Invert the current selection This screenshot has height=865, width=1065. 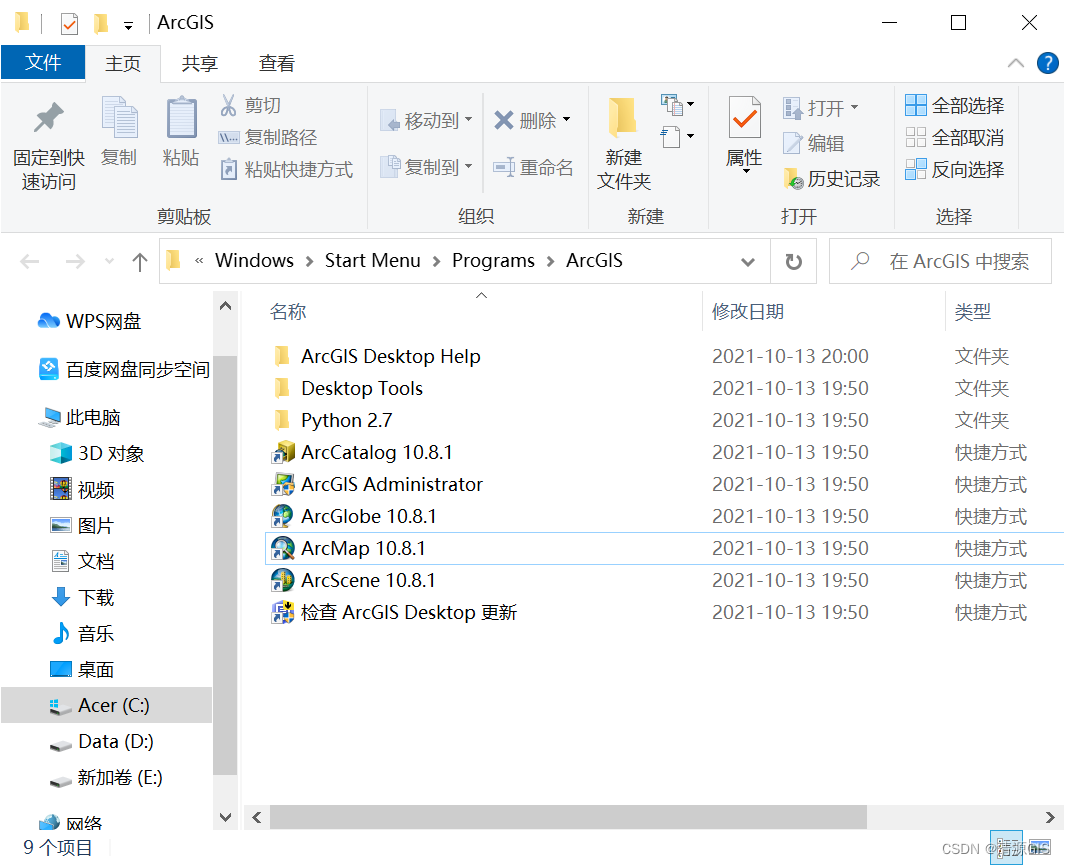954,170
